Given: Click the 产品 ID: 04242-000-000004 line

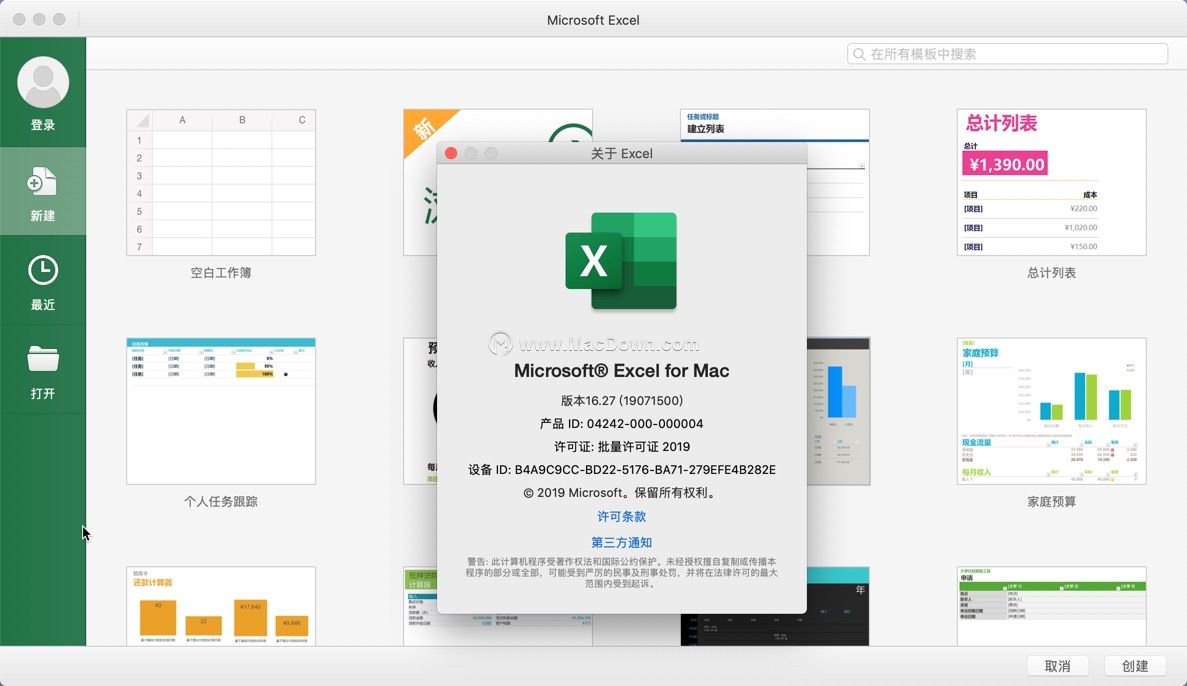Looking at the screenshot, I should click(622, 423).
